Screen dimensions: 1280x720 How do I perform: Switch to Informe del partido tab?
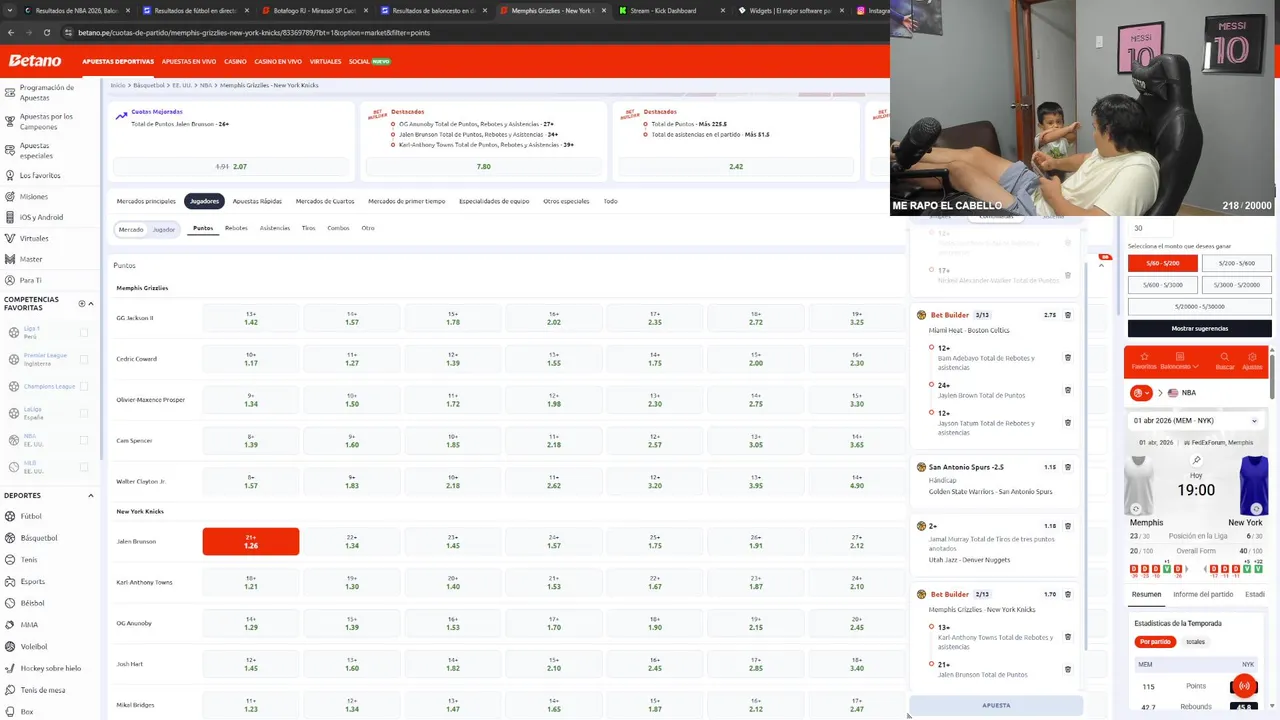pyautogui.click(x=1203, y=594)
